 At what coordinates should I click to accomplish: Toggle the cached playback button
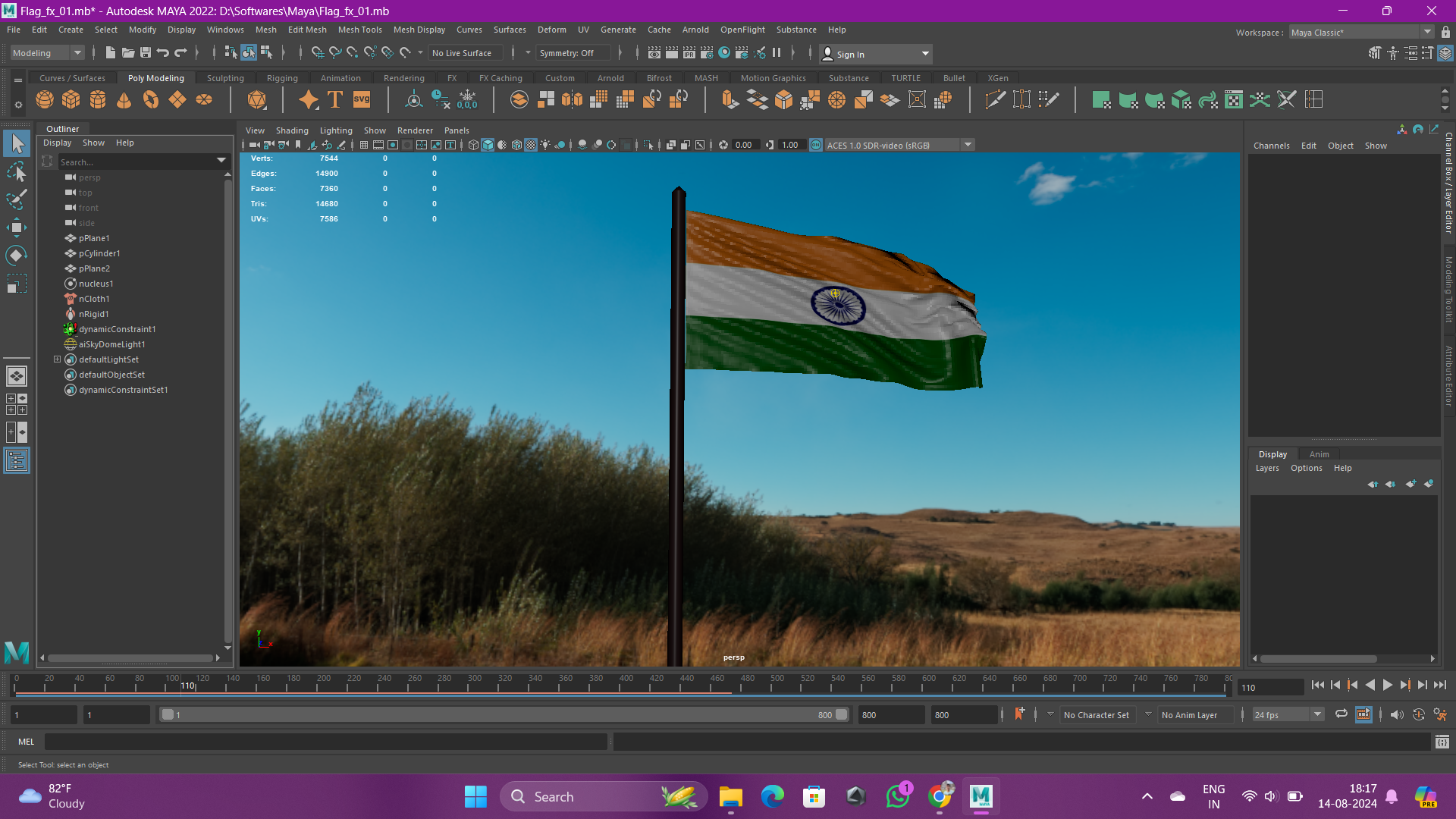pyautogui.click(x=1363, y=714)
